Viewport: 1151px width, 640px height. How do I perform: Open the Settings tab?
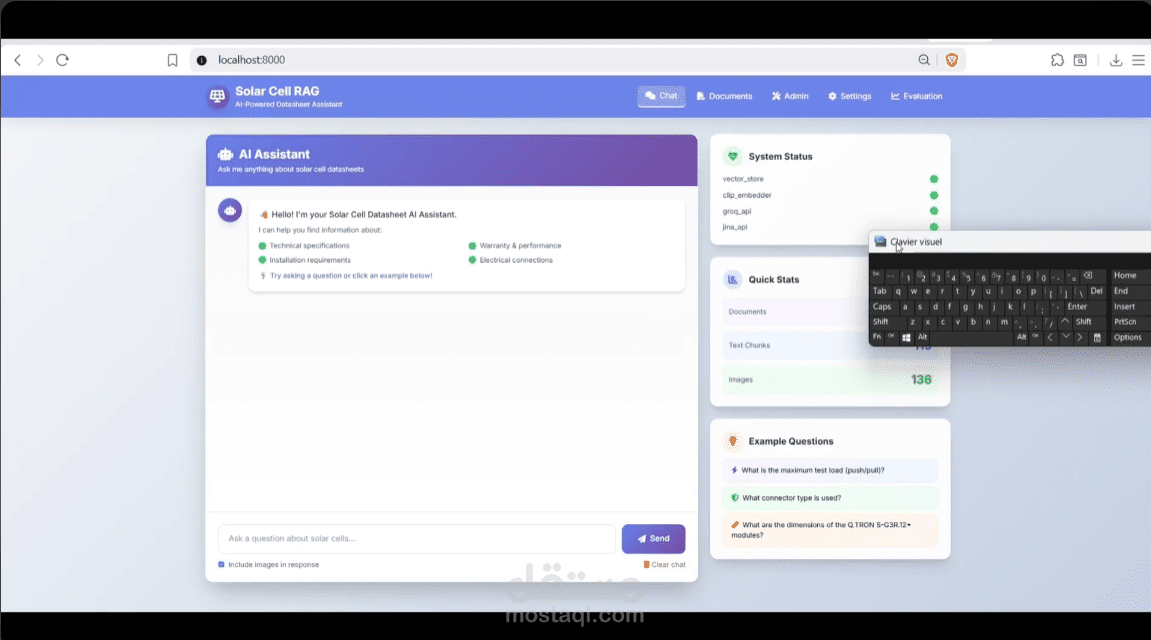(849, 96)
